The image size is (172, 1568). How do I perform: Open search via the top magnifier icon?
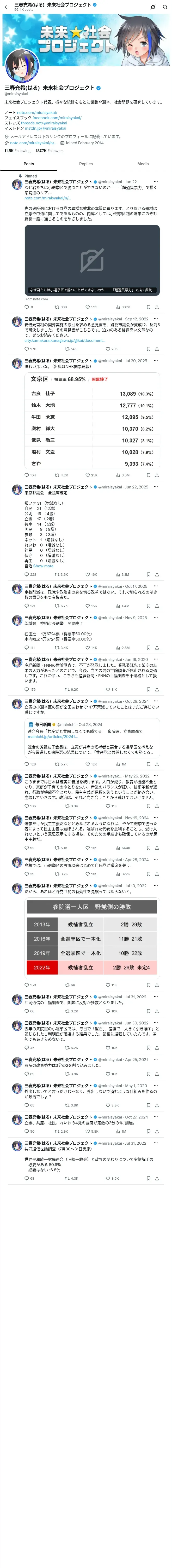(165, 7)
